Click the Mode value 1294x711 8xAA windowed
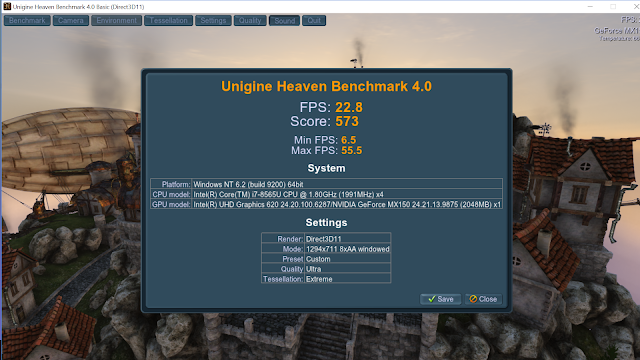 pyautogui.click(x=348, y=249)
